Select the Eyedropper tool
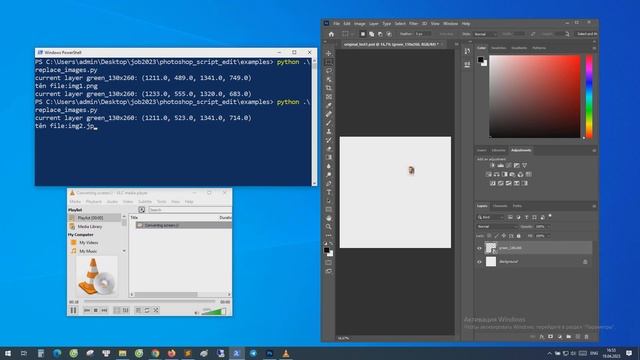The image size is (640, 360). point(329,105)
